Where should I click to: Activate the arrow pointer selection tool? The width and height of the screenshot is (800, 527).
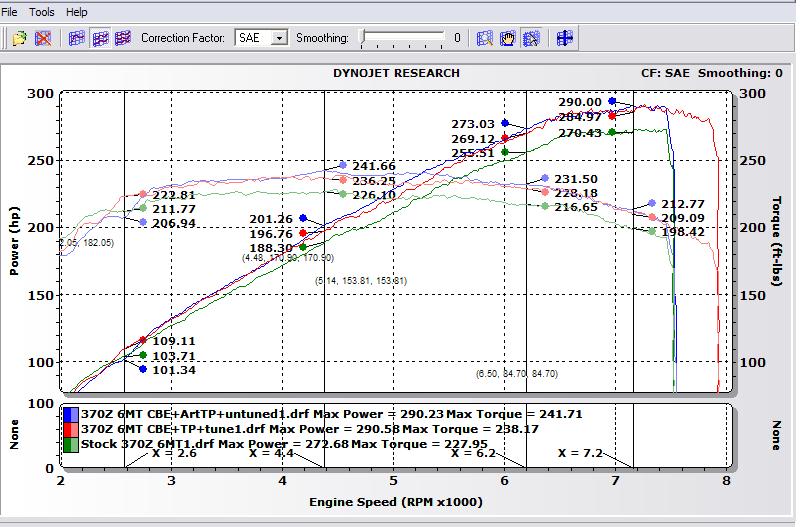click(x=531, y=38)
